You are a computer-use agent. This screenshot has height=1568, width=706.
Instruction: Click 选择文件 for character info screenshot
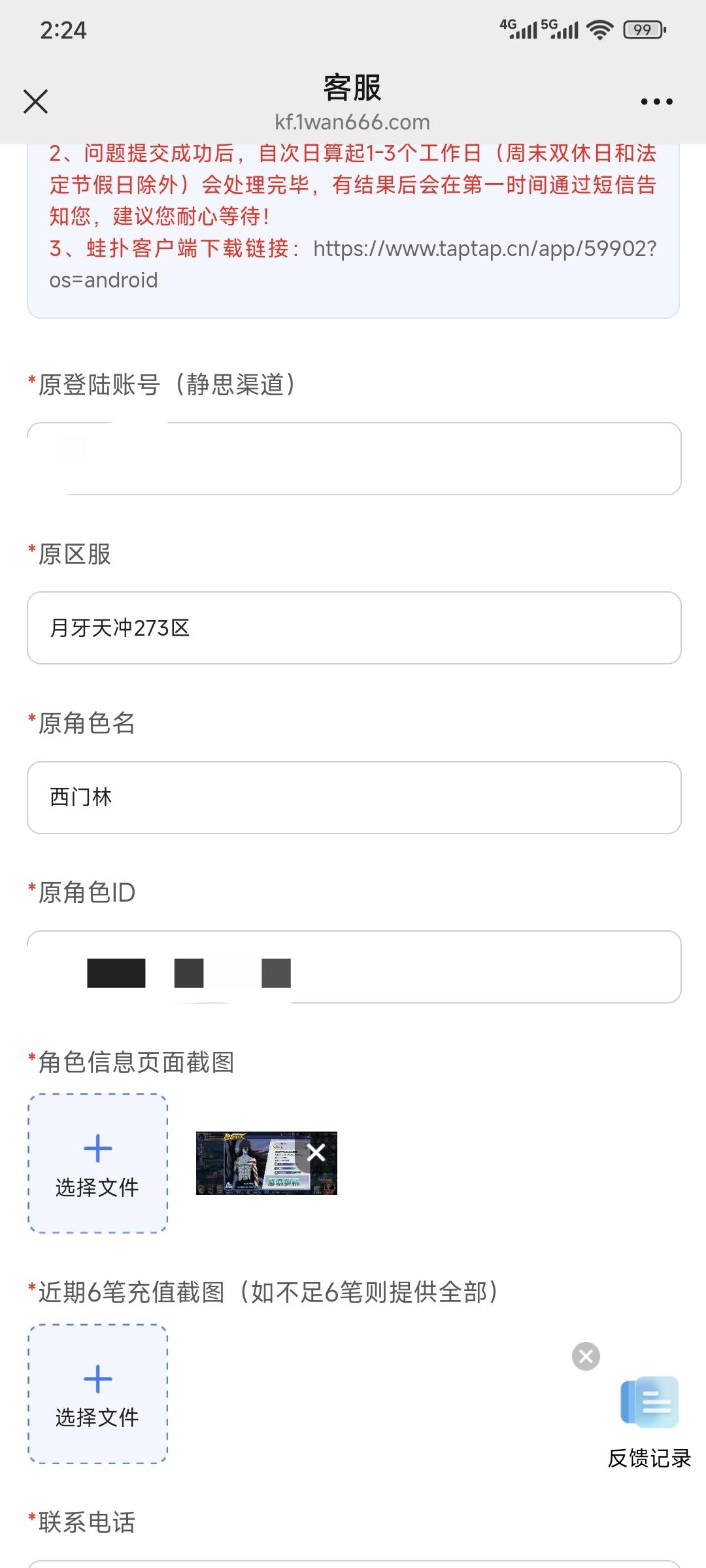[x=98, y=1164]
